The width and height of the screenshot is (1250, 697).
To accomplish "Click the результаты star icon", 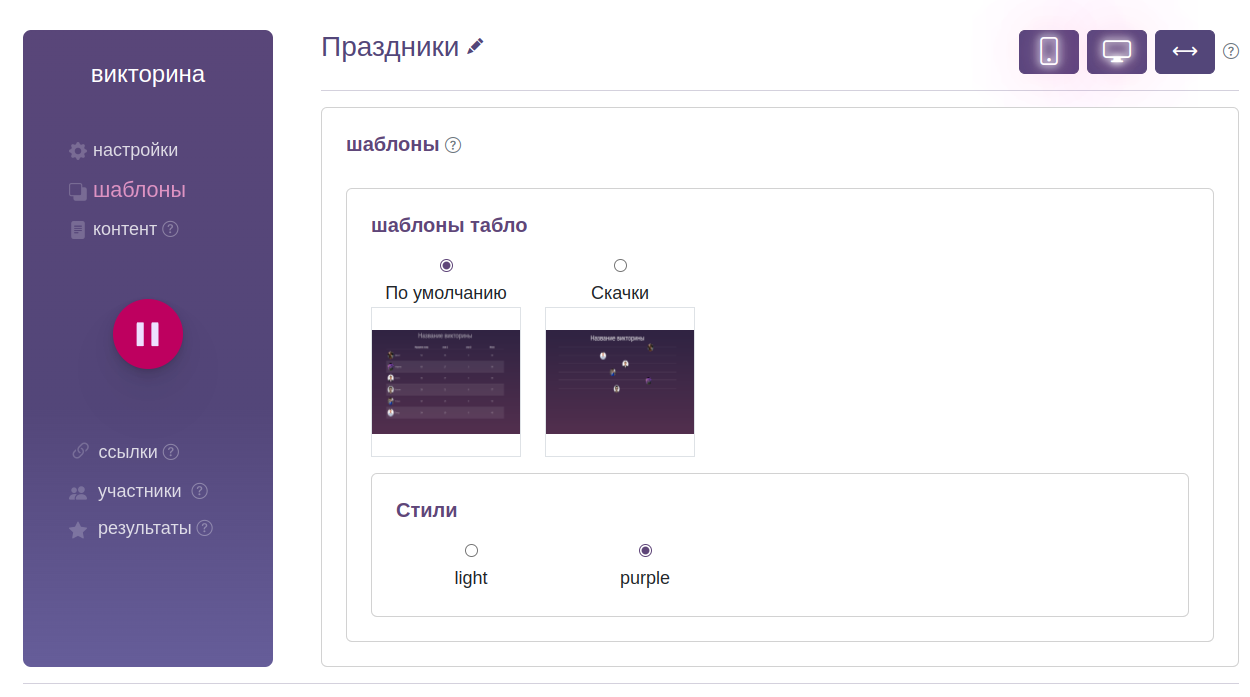I will (78, 530).
